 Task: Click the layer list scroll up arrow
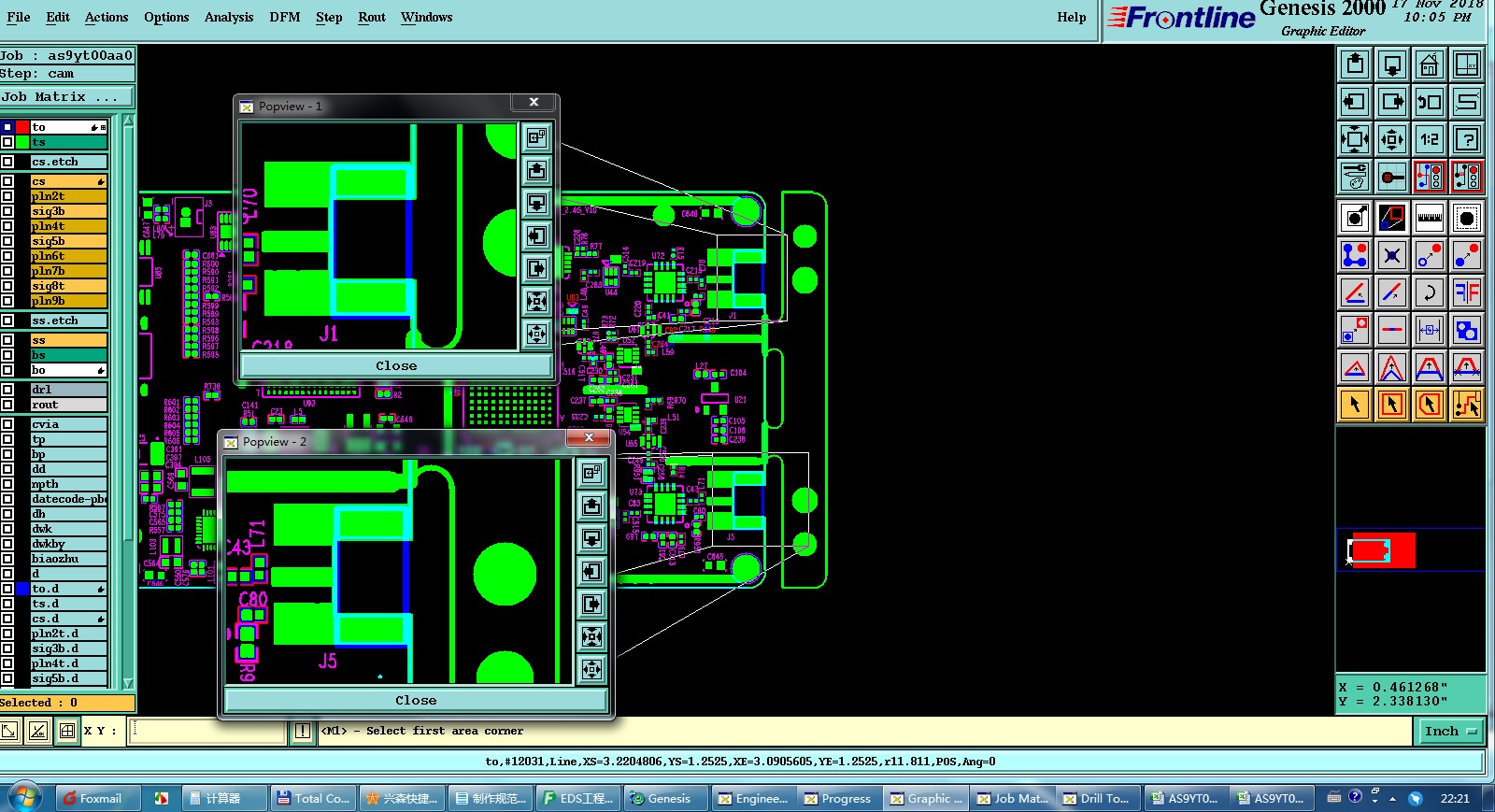coord(128,121)
